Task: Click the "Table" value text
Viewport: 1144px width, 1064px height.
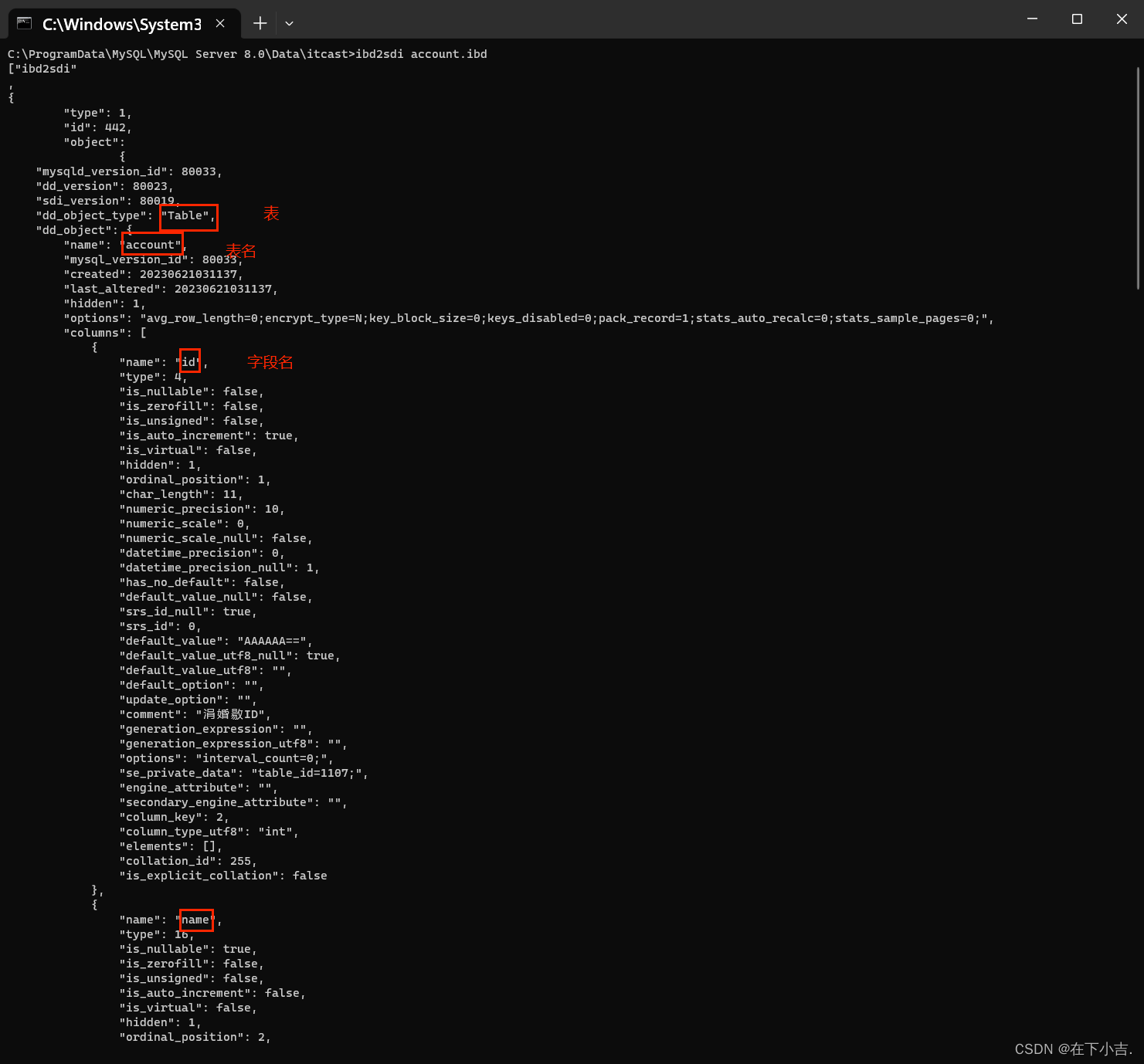Action: pos(185,215)
